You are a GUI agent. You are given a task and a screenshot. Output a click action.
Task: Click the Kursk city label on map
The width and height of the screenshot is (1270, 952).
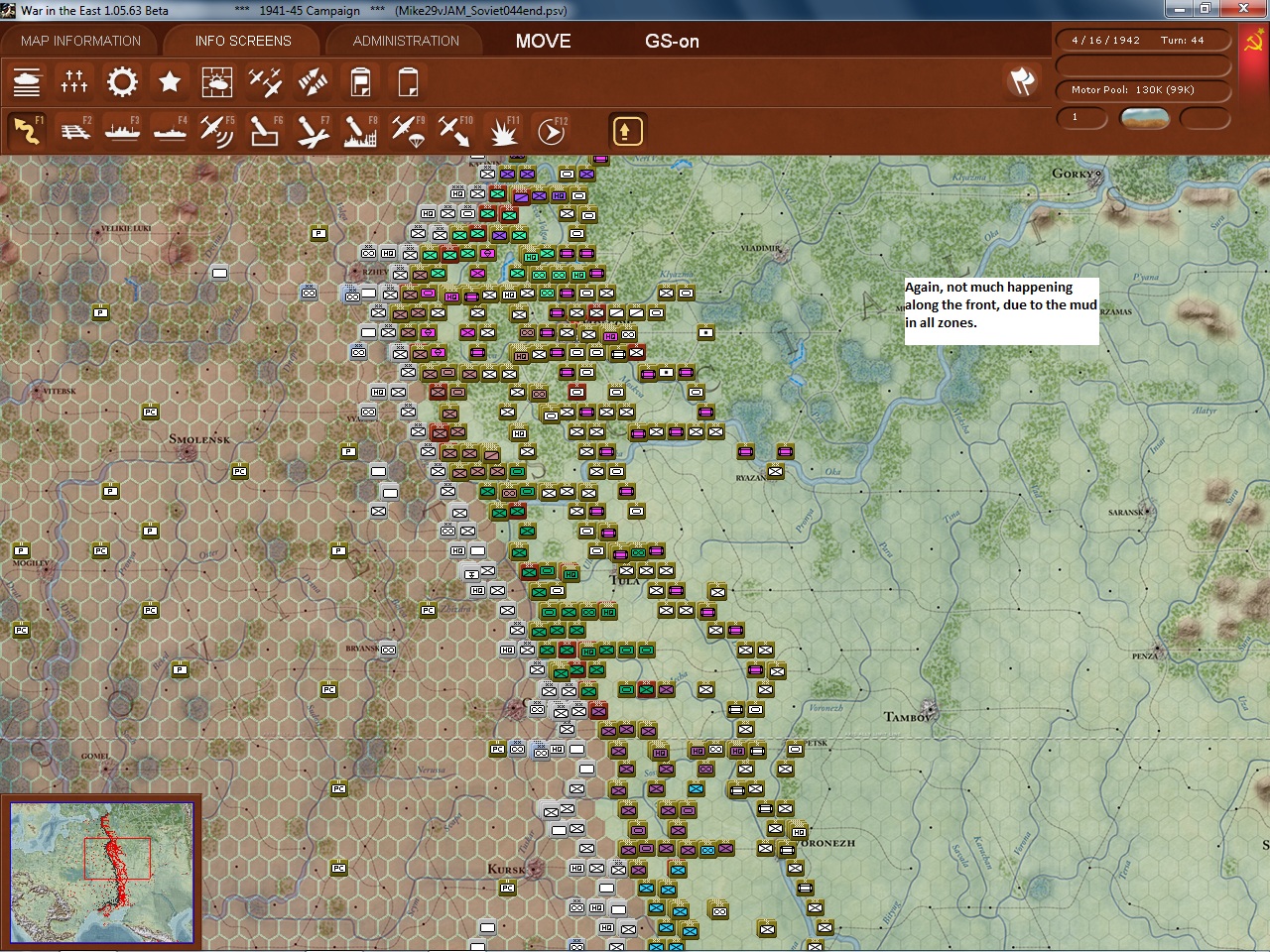pyautogui.click(x=506, y=870)
